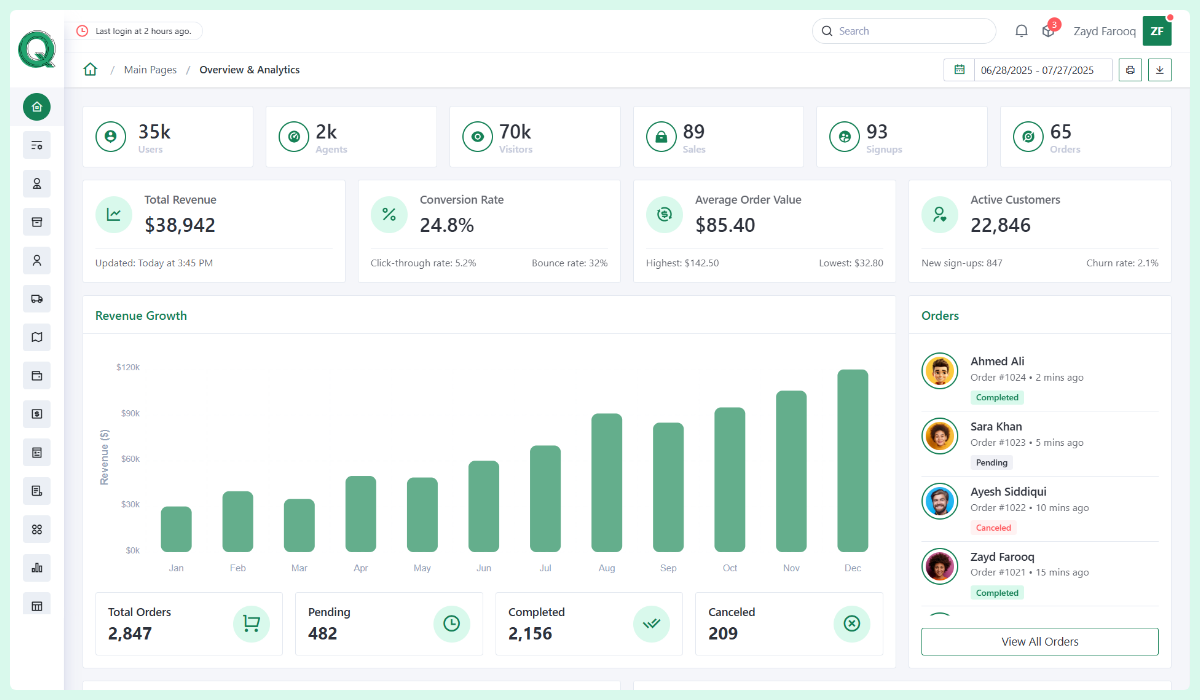This screenshot has width=1200, height=700.
Task: Click inside the Search input field
Action: point(903,31)
